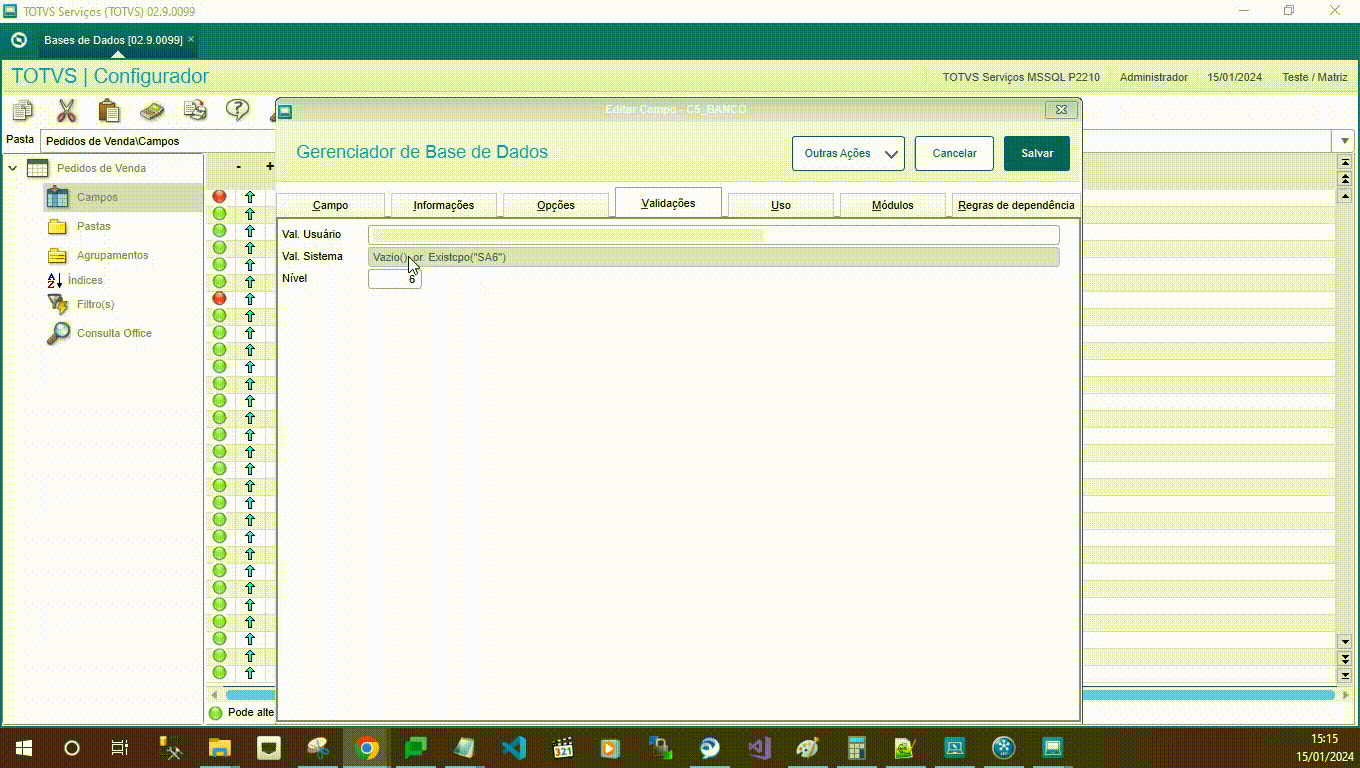Open the Windows Start menu
Viewport: 1360px width, 768px height.
(x=24, y=747)
